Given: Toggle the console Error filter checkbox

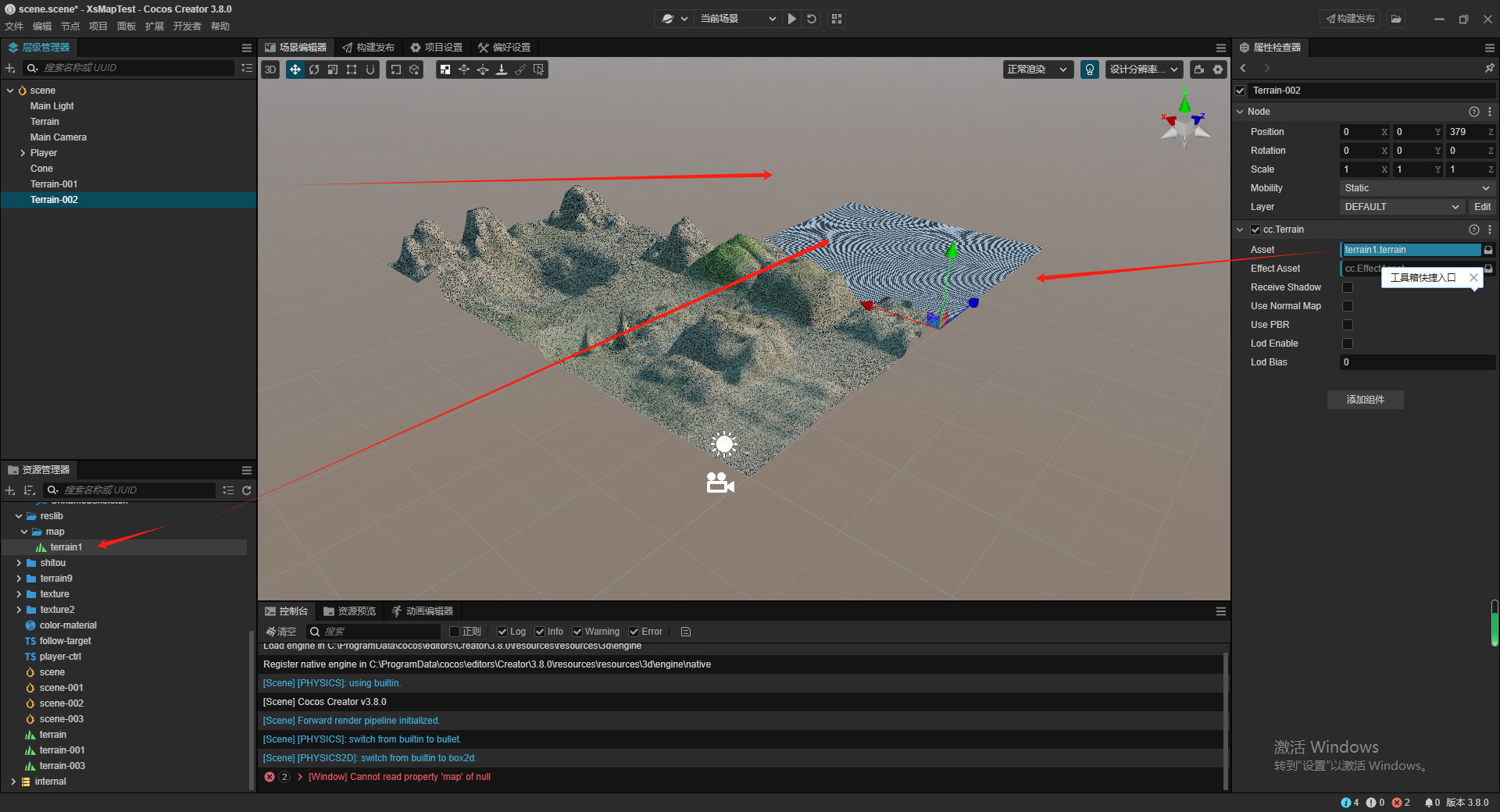Looking at the screenshot, I should [634, 632].
